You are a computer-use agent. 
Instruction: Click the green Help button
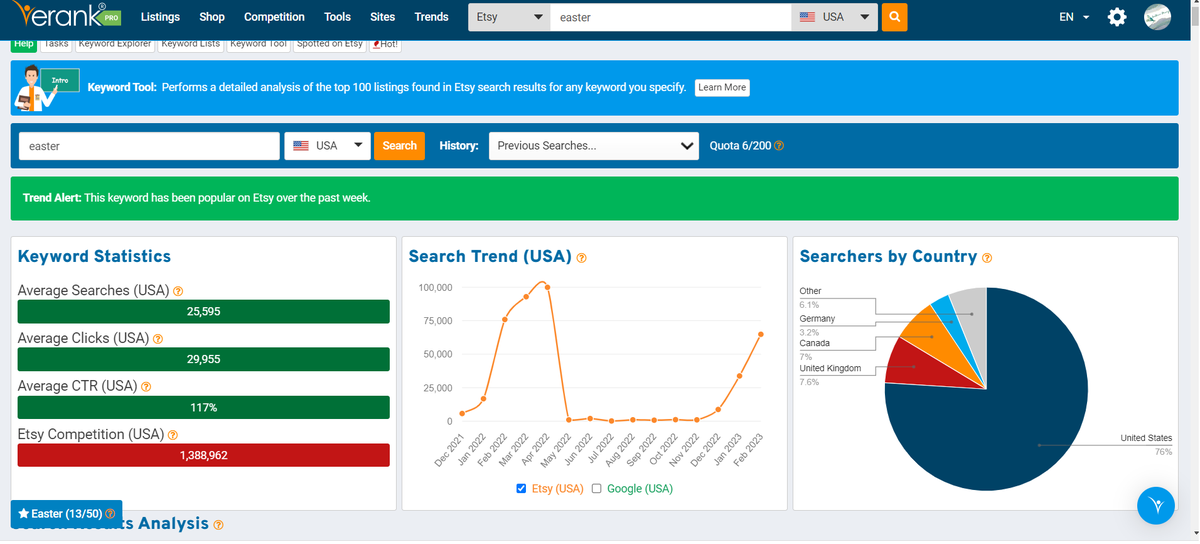tap(24, 44)
